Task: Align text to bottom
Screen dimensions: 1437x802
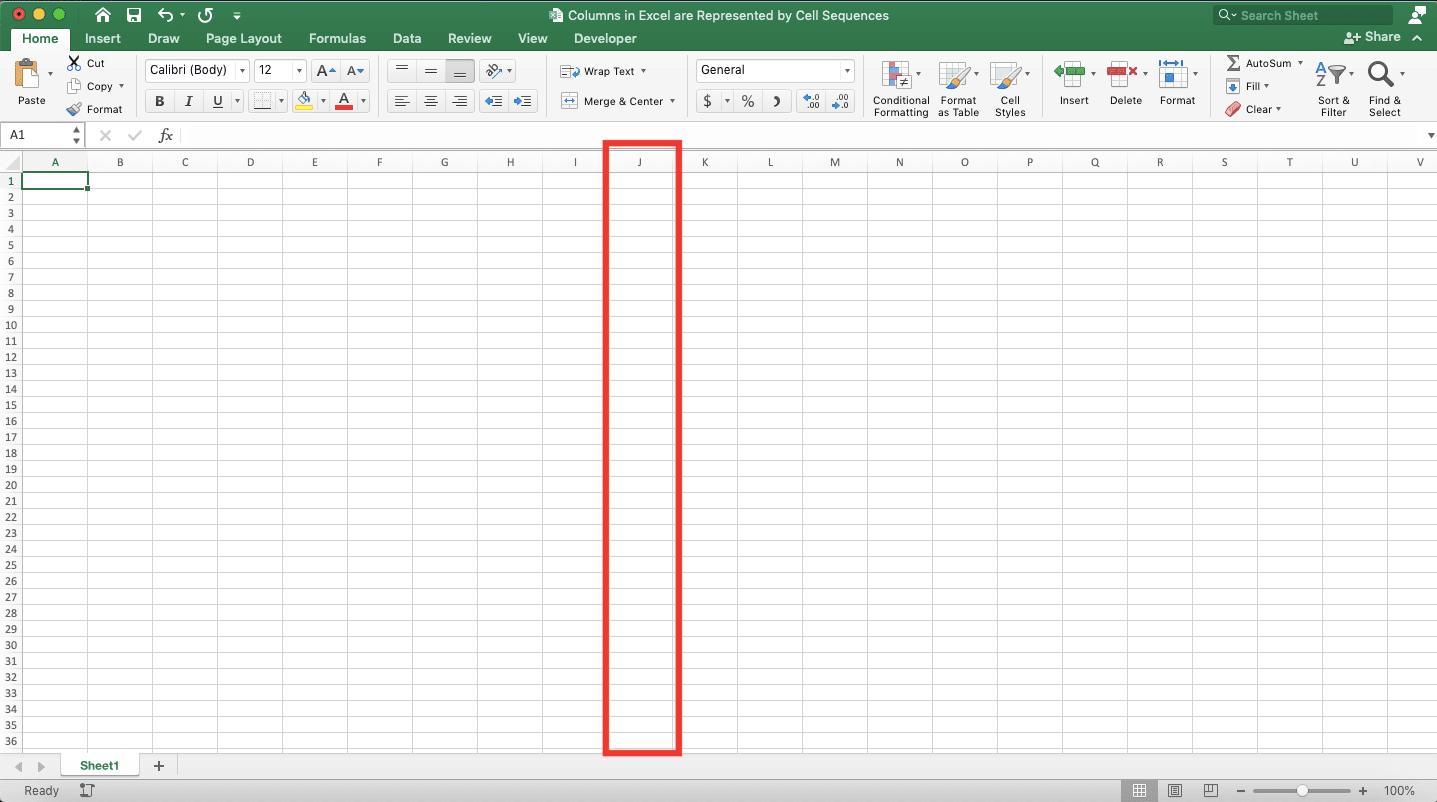Action: coord(460,70)
